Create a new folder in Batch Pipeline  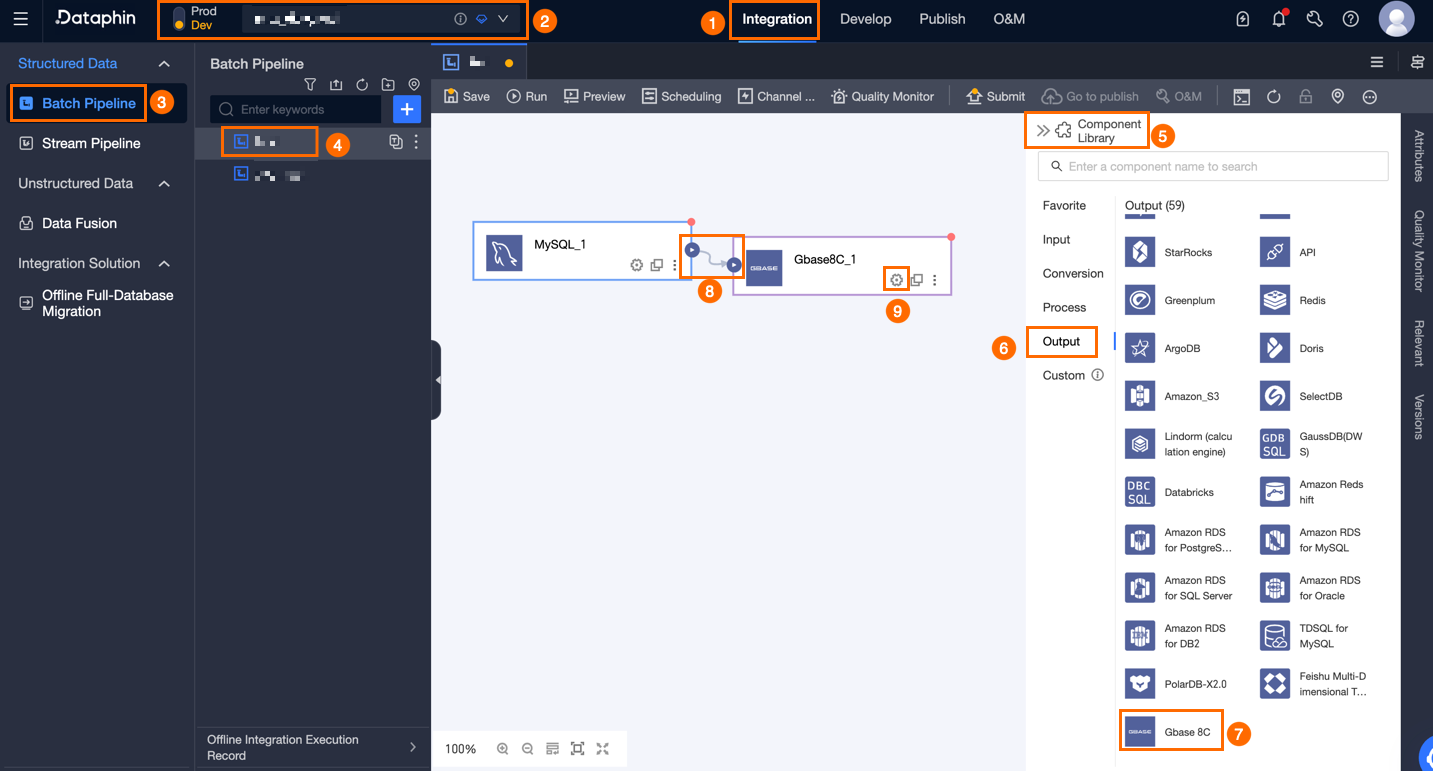coord(388,85)
